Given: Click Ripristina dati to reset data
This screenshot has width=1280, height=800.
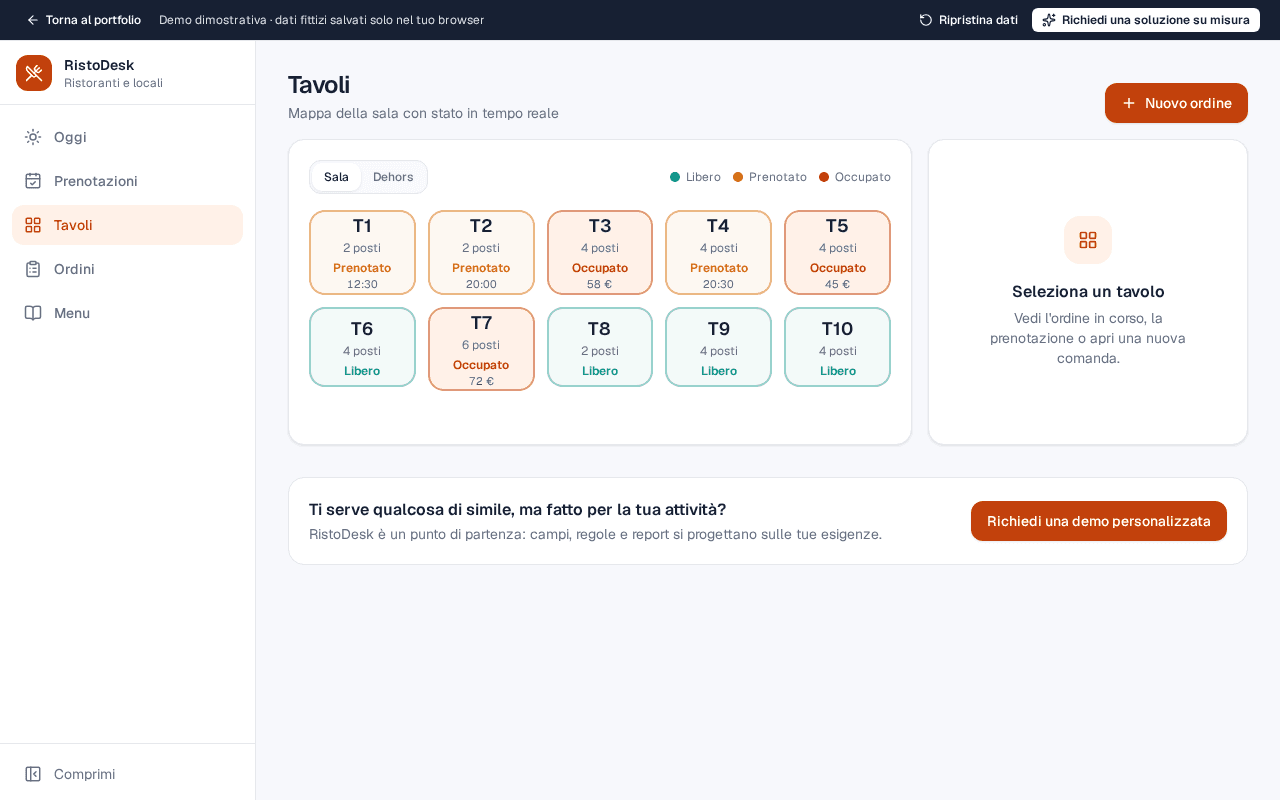Looking at the screenshot, I should click(x=969, y=20).
